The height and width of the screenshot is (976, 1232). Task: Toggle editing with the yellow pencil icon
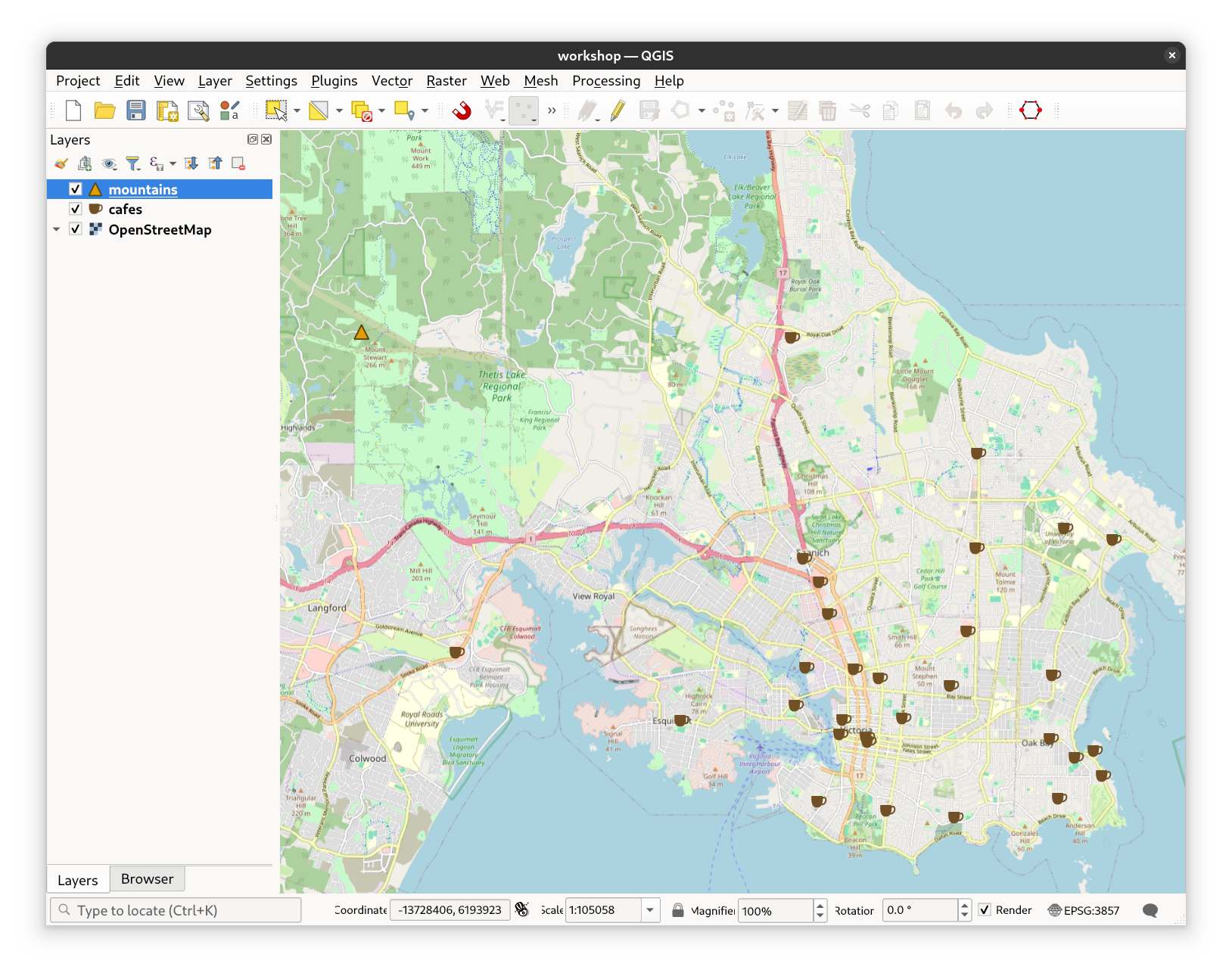pyautogui.click(x=618, y=111)
